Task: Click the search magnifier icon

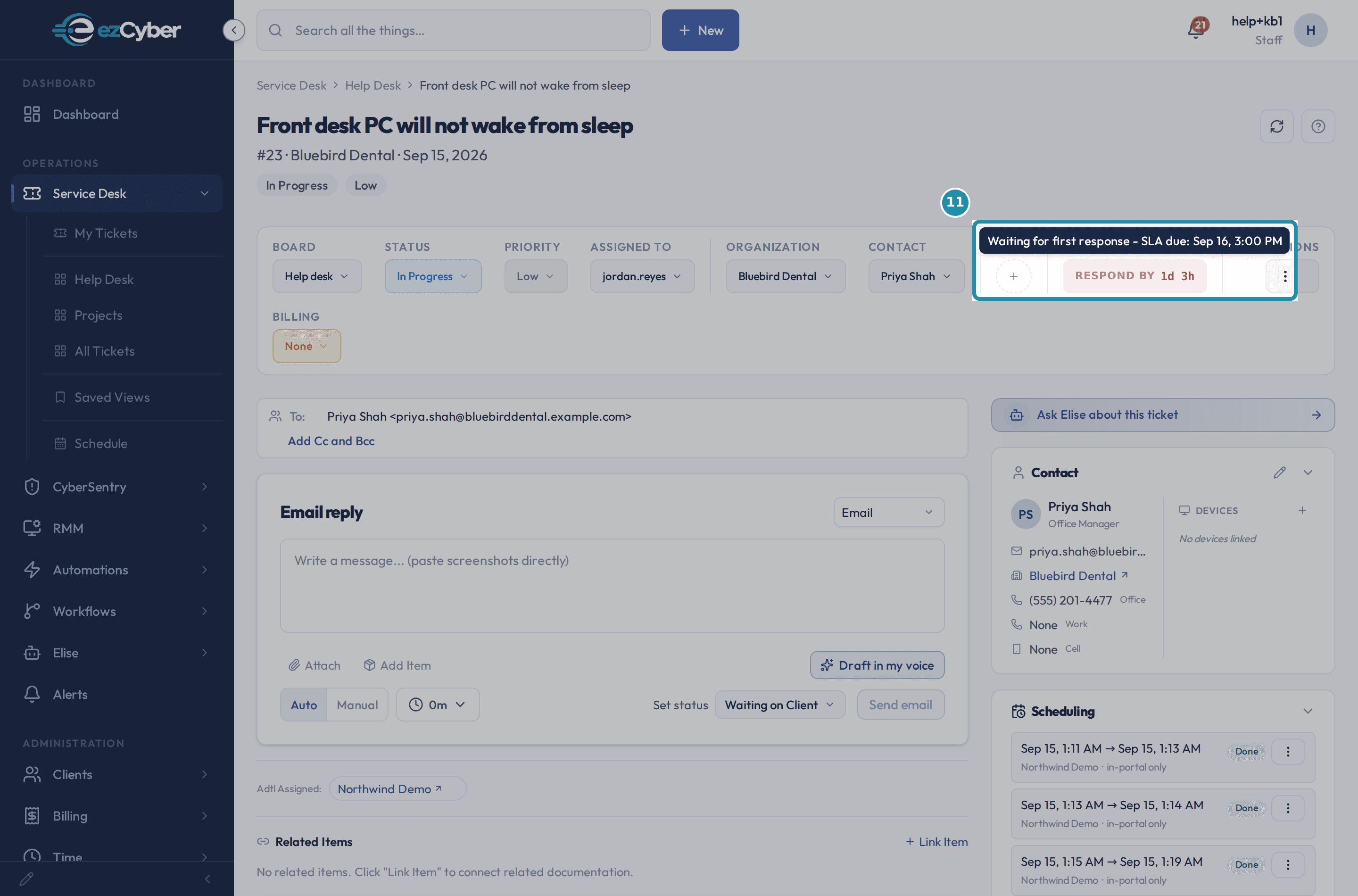Action: 275,30
